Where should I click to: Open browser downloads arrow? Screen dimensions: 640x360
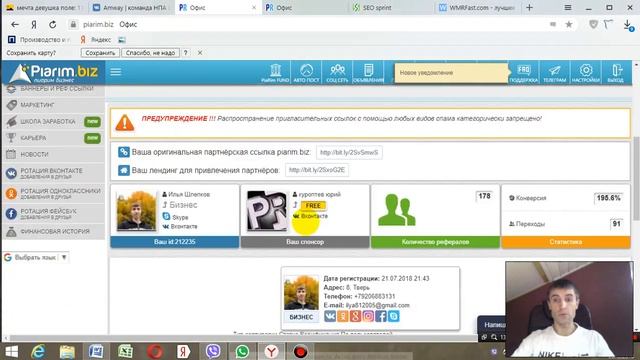(x=628, y=25)
